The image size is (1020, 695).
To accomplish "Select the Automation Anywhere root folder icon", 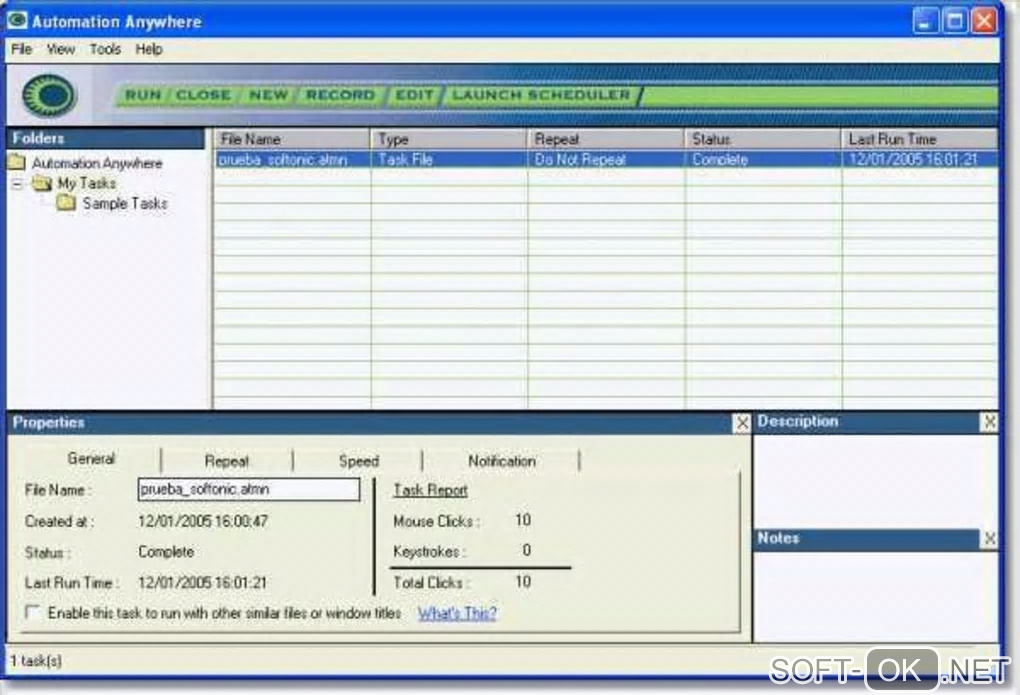I will [x=17, y=162].
